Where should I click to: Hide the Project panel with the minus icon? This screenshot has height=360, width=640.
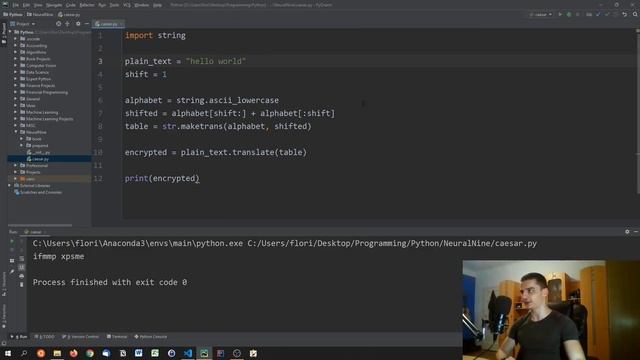(x=87, y=24)
